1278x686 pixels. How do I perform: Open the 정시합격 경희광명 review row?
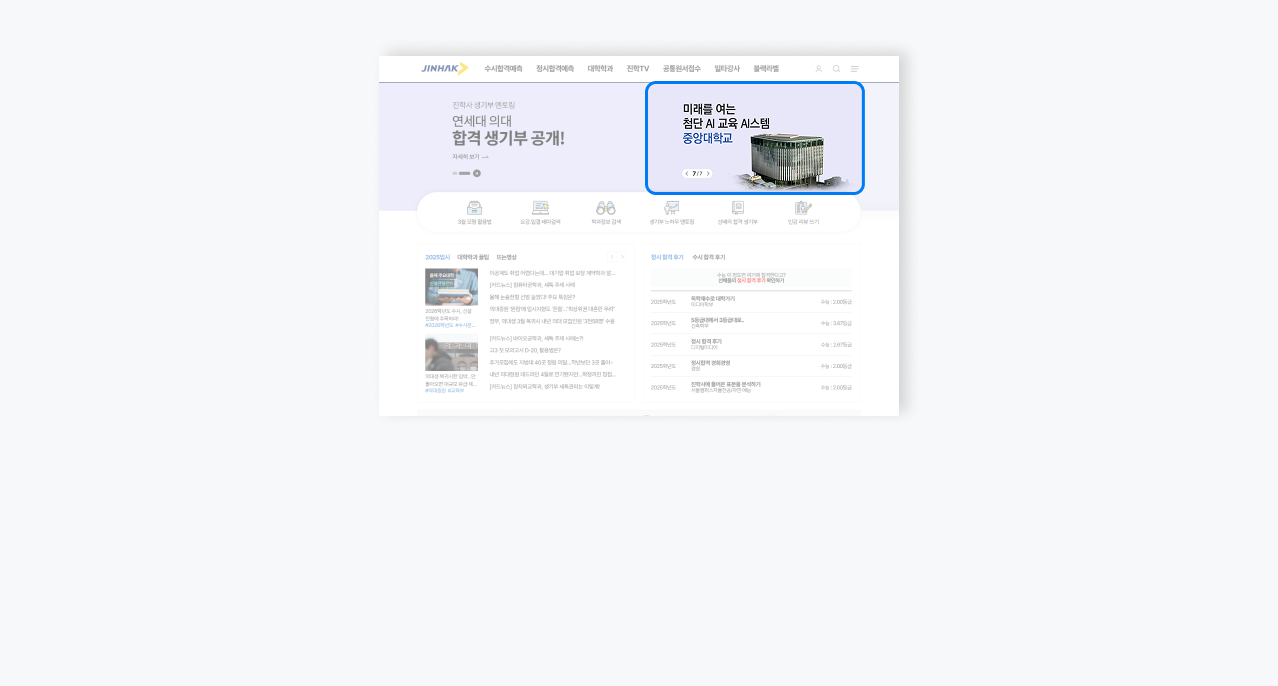(x=751, y=365)
